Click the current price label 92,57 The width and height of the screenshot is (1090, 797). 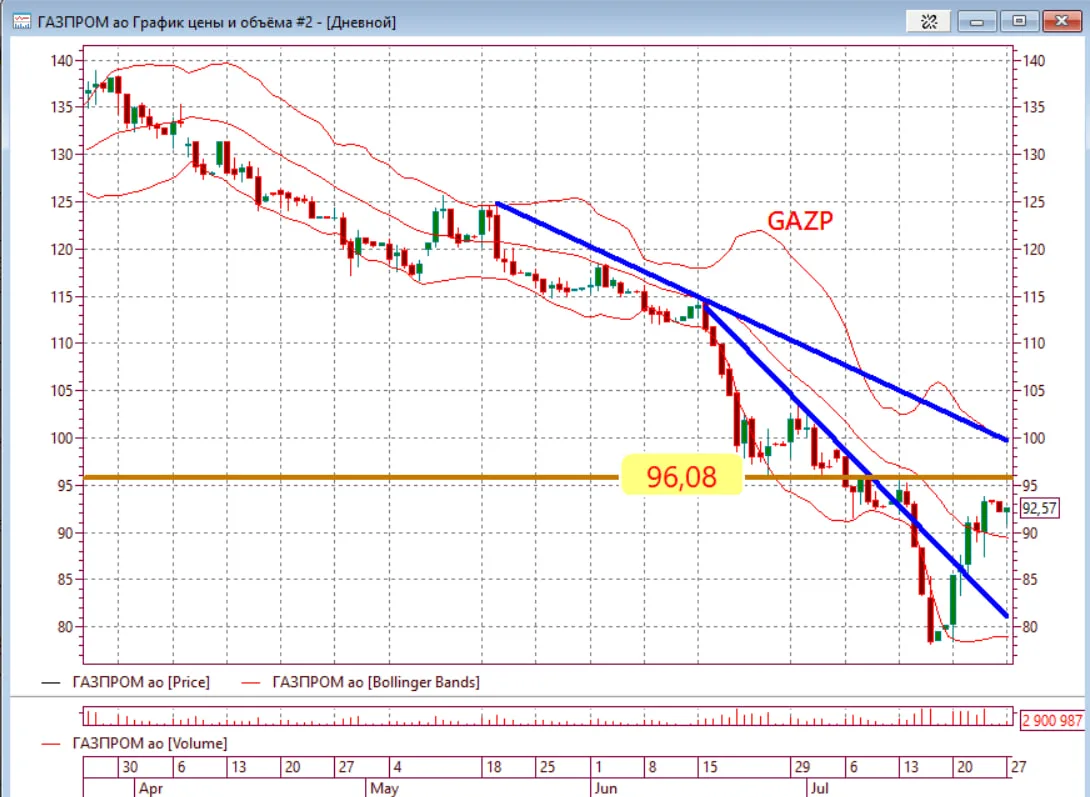[x=1039, y=508]
